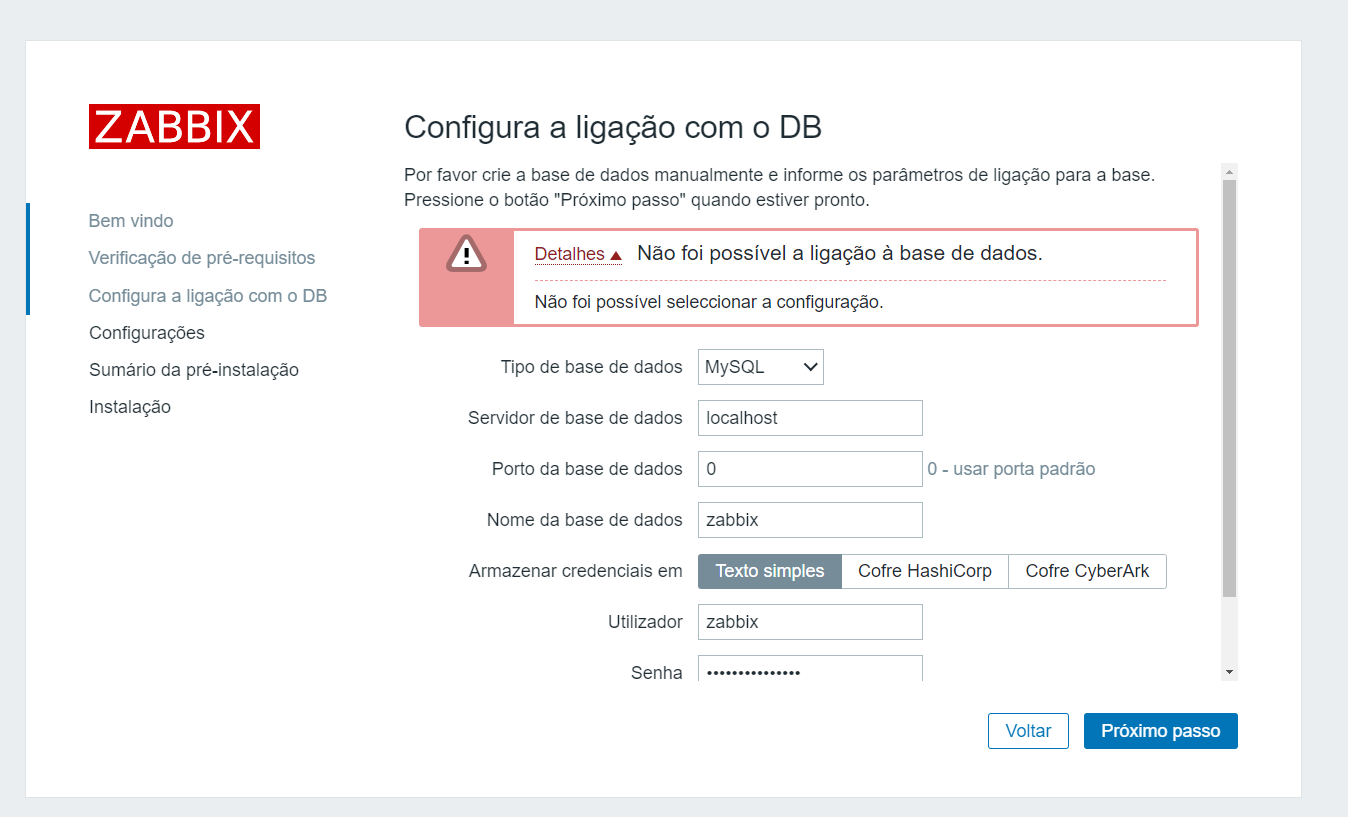Click the ZABBIX logo
This screenshot has height=817, width=1348.
tap(174, 127)
